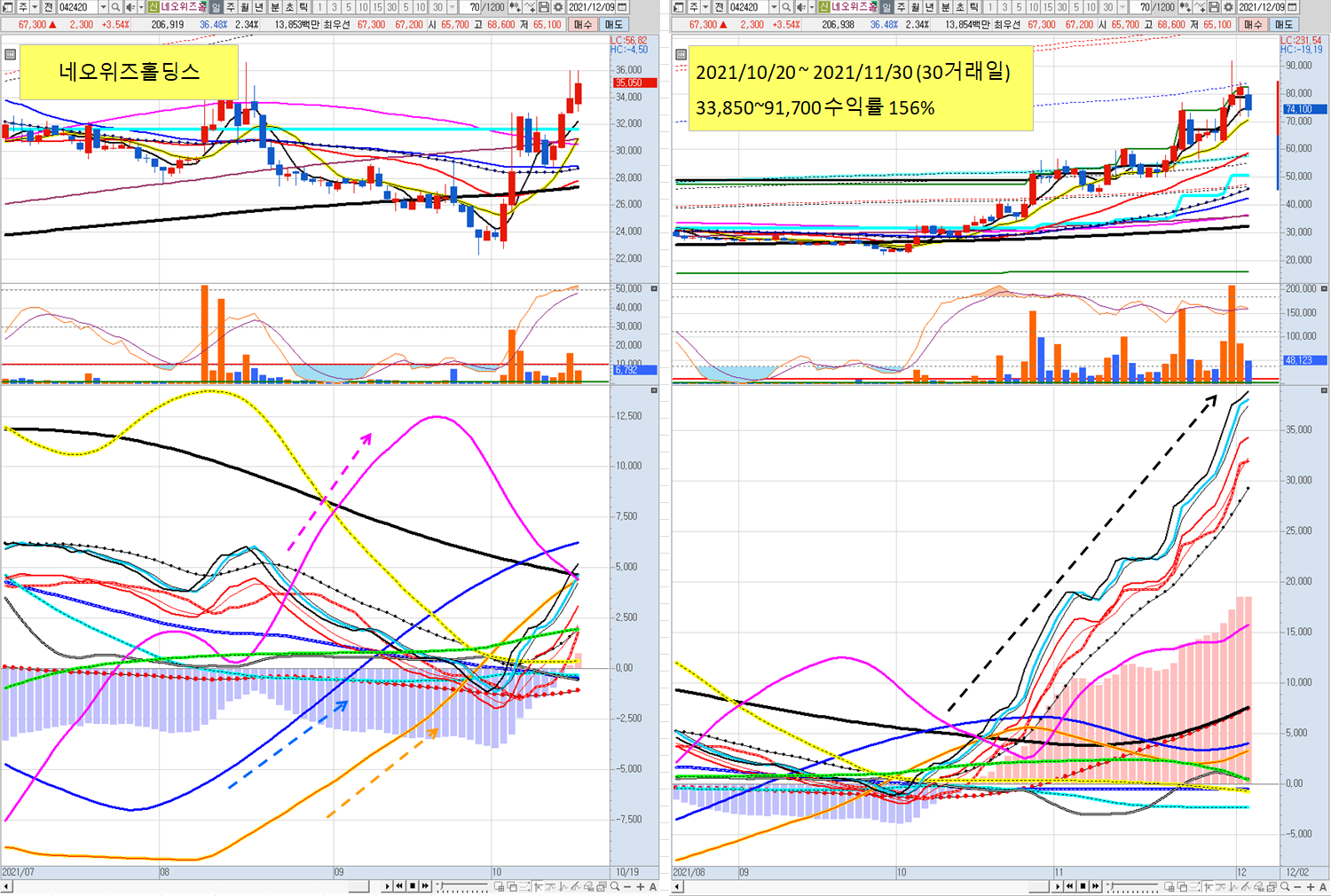
Task: Click the search magnifier in left chart toolbar
Action: [115, 7]
